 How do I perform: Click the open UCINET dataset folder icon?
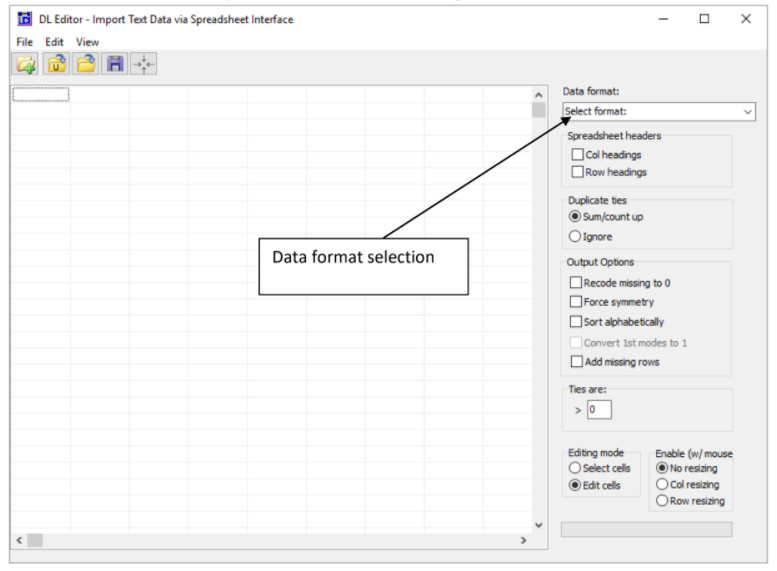(x=56, y=64)
